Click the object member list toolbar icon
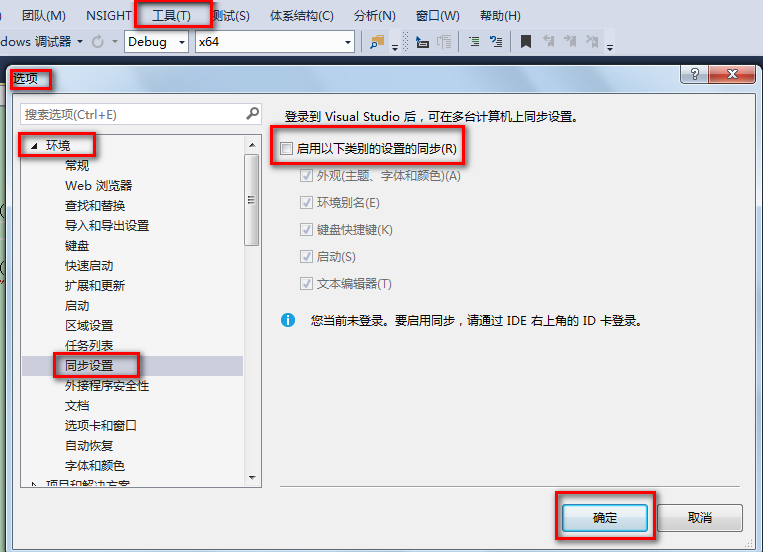763x552 pixels. (422, 42)
